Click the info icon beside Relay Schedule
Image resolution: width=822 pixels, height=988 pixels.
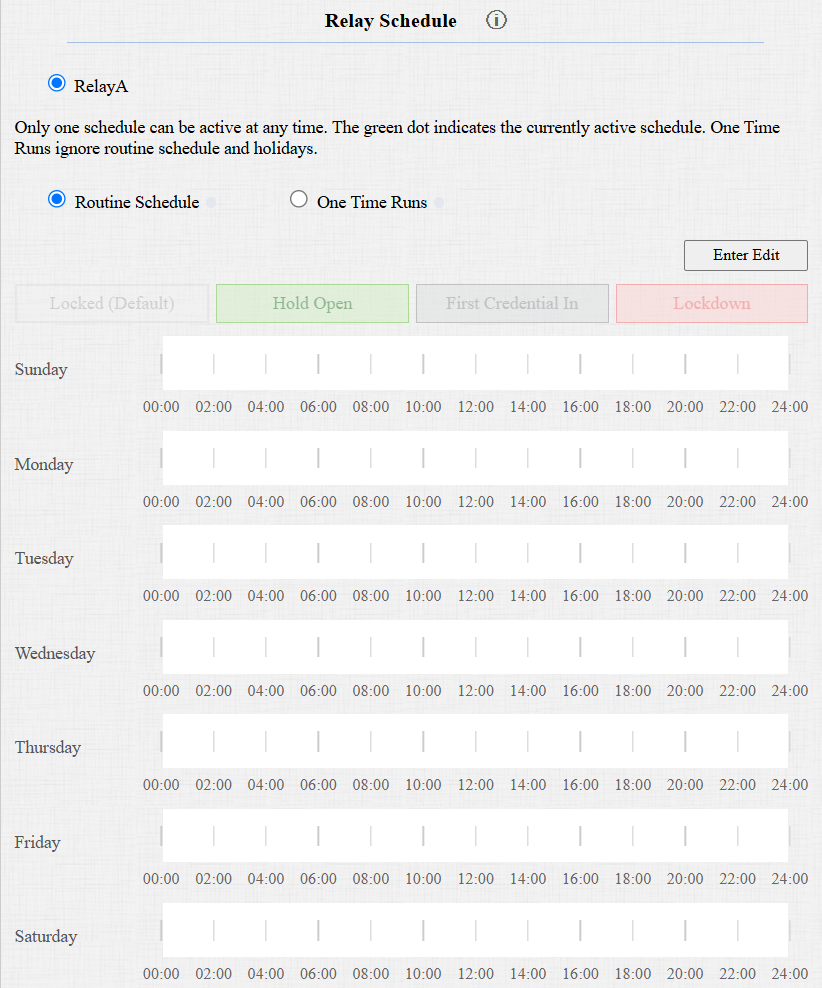pos(496,20)
